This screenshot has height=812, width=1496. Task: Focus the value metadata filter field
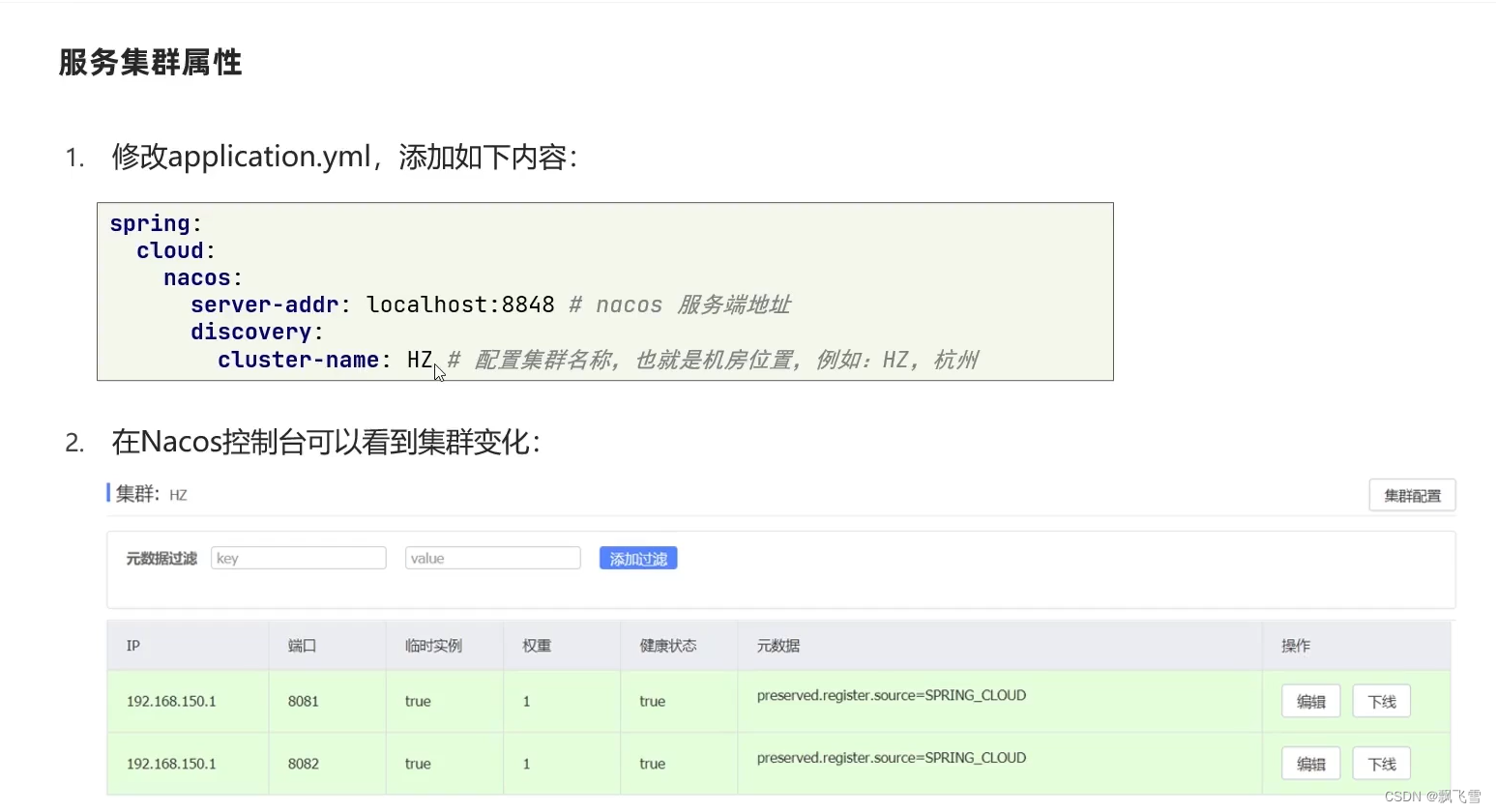pos(493,558)
